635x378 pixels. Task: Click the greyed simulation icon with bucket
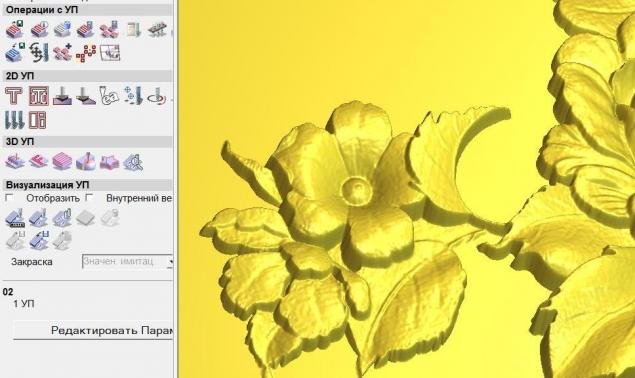point(109,218)
